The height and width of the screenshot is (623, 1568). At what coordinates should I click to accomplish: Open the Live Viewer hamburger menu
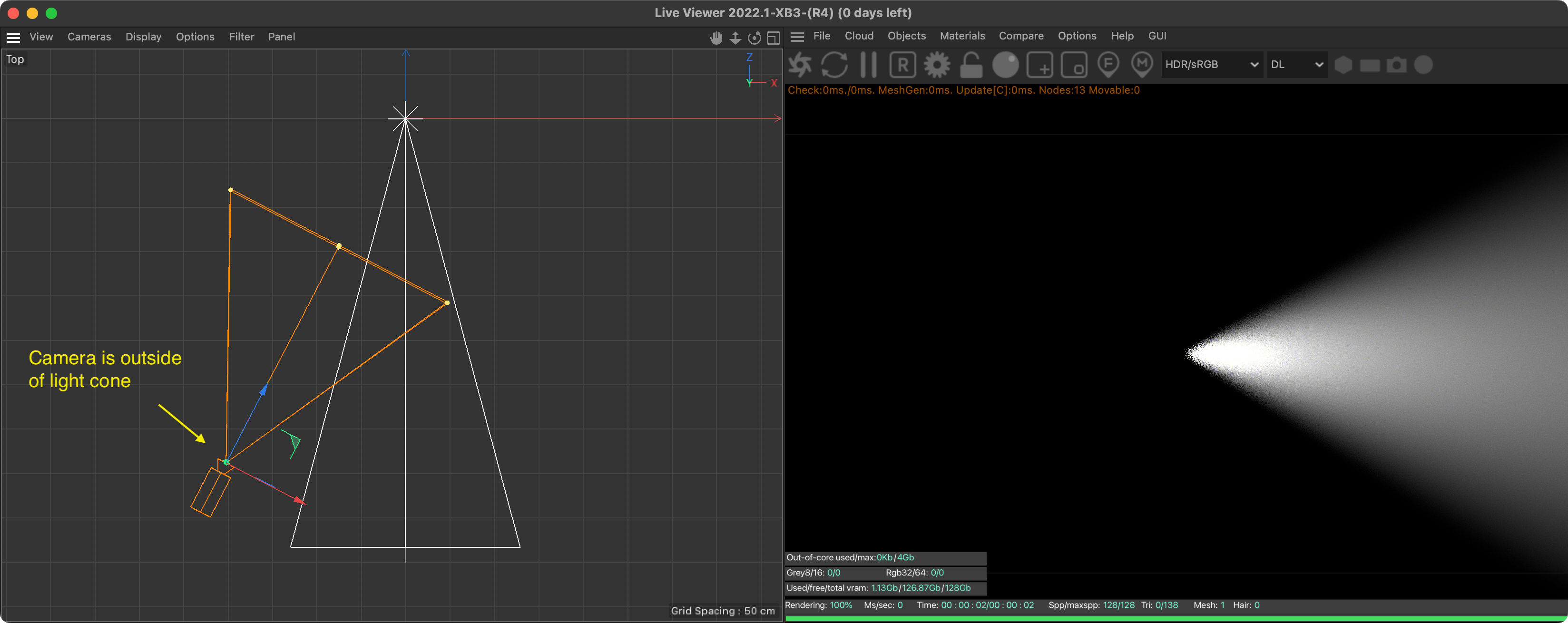797,37
